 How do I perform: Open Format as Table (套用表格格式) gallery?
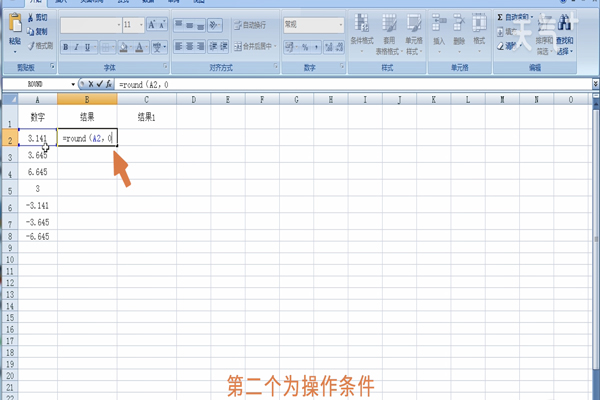tap(389, 34)
